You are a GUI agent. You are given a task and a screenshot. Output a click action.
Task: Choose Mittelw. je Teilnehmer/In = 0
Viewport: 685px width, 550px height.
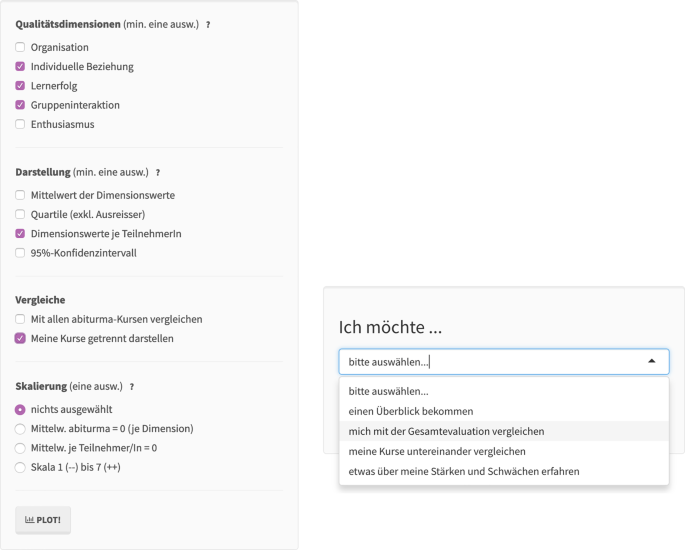(x=20, y=448)
